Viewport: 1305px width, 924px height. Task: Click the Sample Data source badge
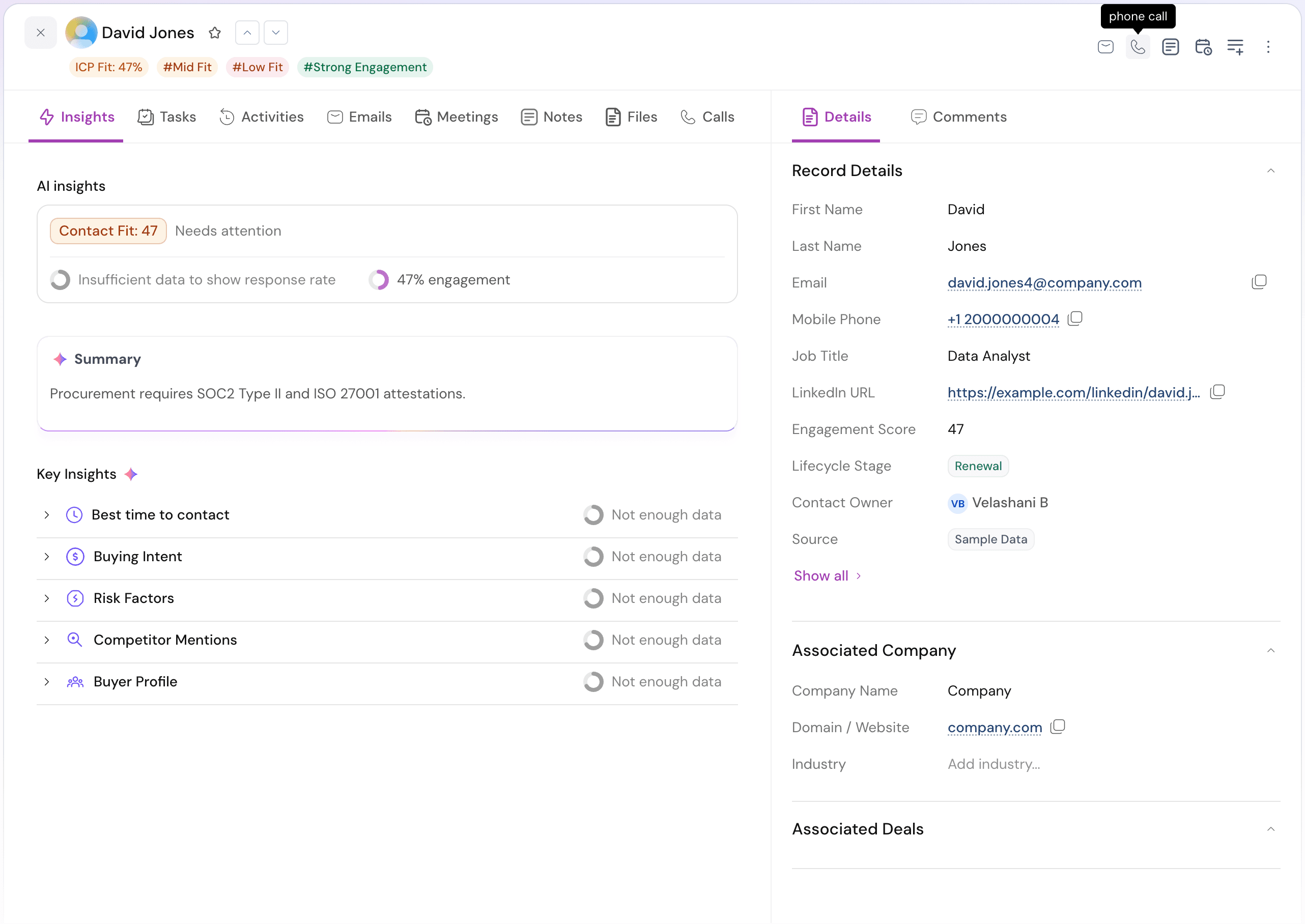coord(991,539)
